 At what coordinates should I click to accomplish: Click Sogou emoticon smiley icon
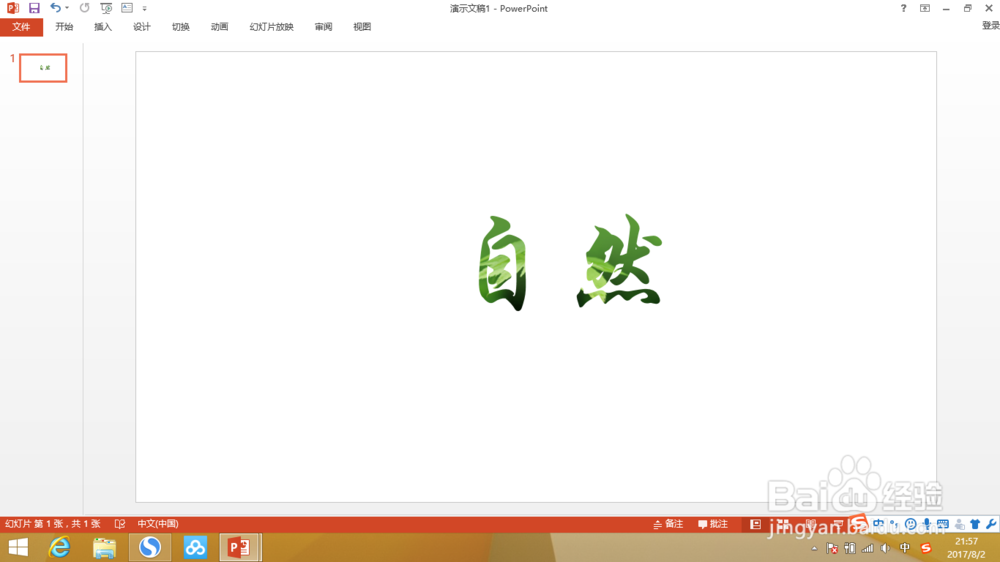911,524
